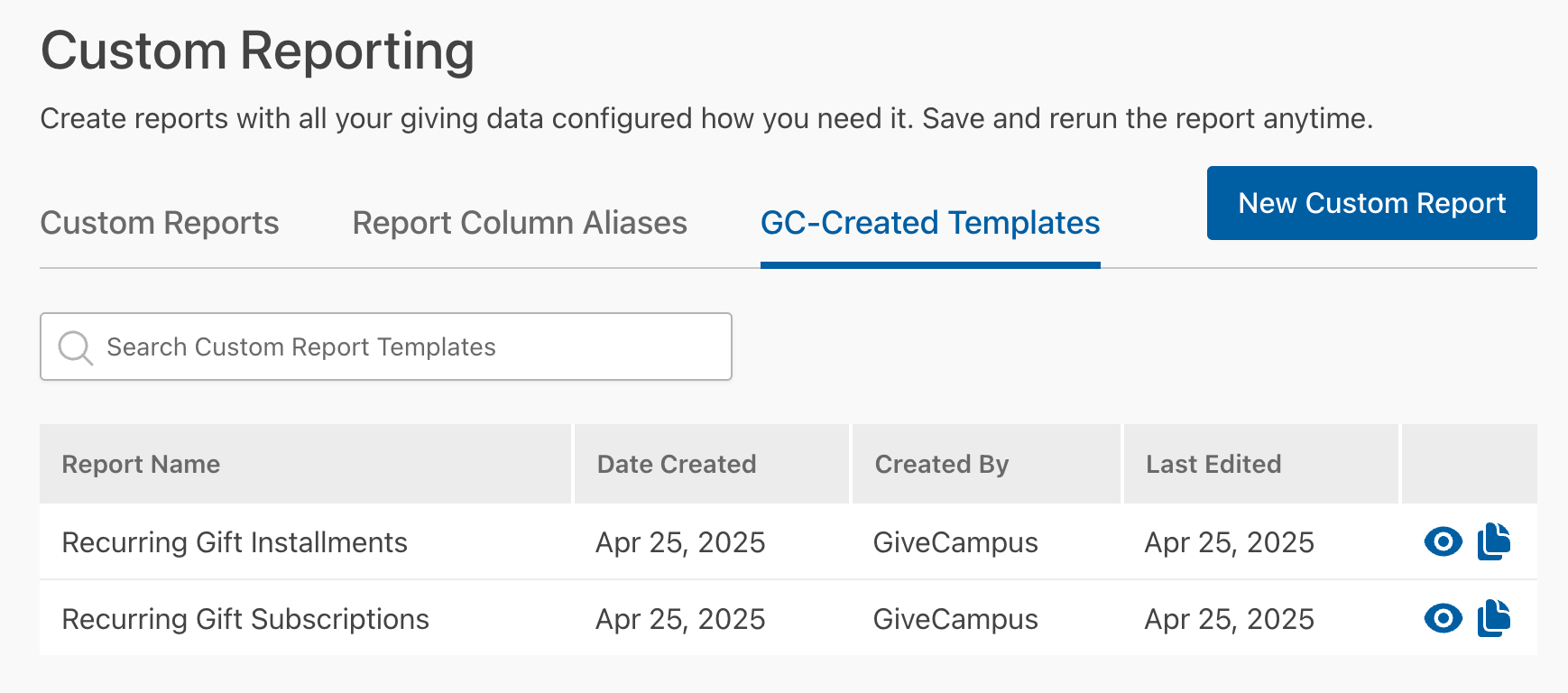Open the Report Column Aliases tab
This screenshot has height=693, width=1568.
(x=520, y=223)
